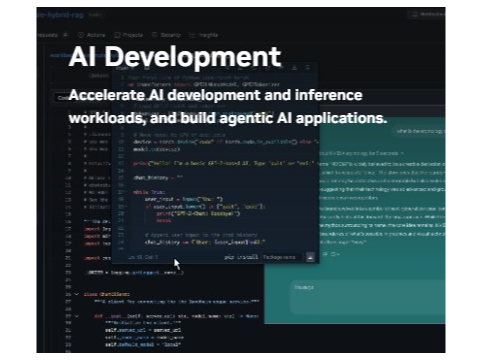Click the Package name input field
Image resolution: width=481 pixels, height=361 pixels.
(281, 257)
